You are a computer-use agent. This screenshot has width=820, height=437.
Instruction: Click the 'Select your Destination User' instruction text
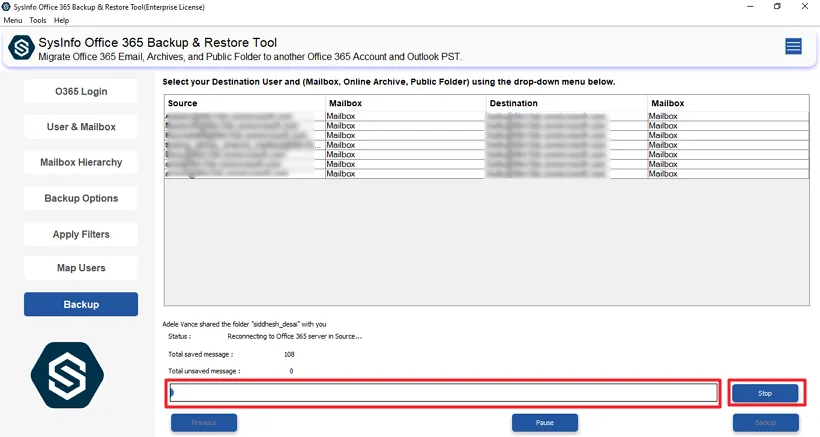[x=389, y=82]
